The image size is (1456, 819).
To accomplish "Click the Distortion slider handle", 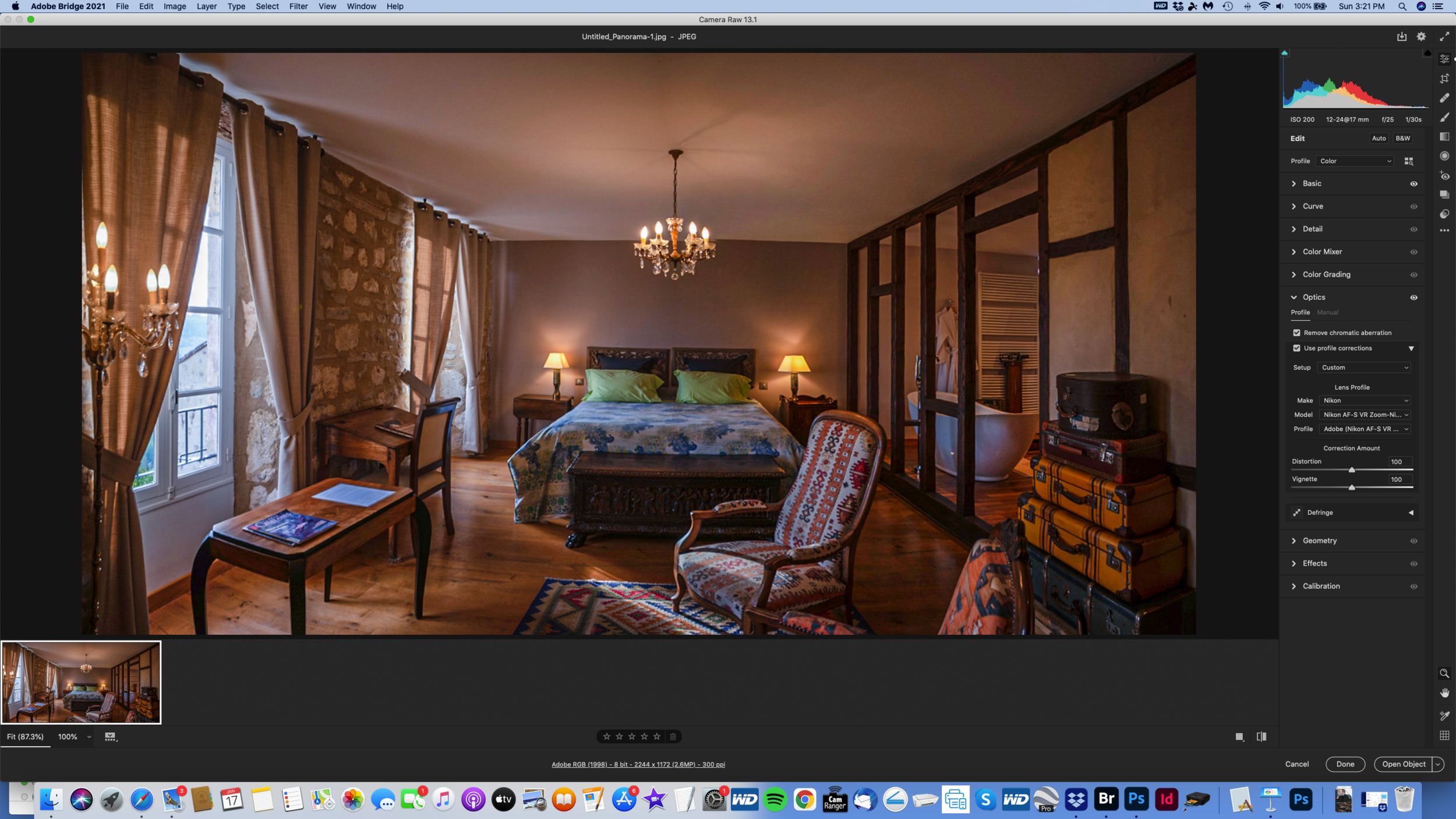I will (x=1352, y=469).
